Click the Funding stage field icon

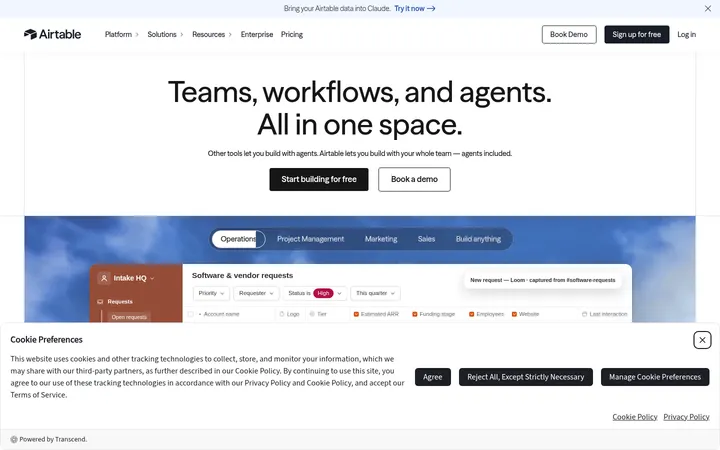point(415,314)
